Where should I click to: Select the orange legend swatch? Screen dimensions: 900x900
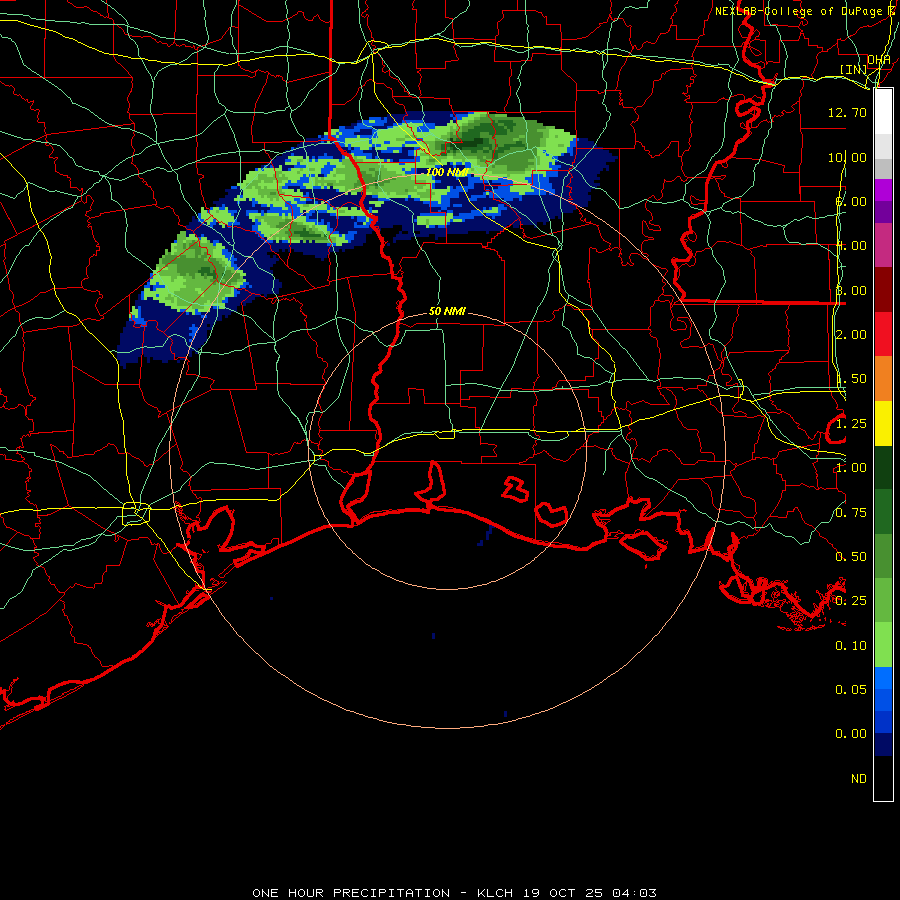(x=883, y=379)
